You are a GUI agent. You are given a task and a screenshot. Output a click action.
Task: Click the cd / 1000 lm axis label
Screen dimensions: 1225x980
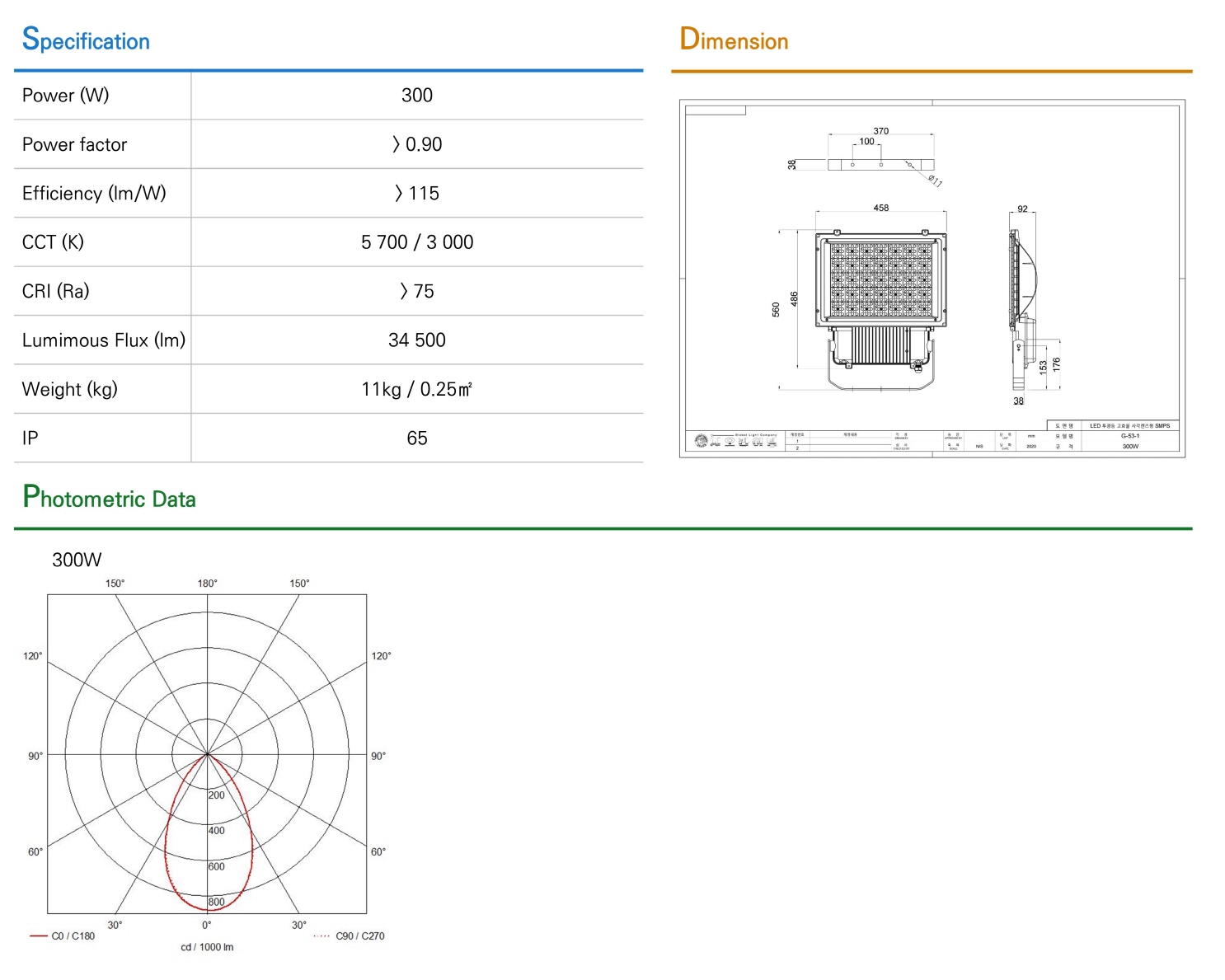[207, 948]
